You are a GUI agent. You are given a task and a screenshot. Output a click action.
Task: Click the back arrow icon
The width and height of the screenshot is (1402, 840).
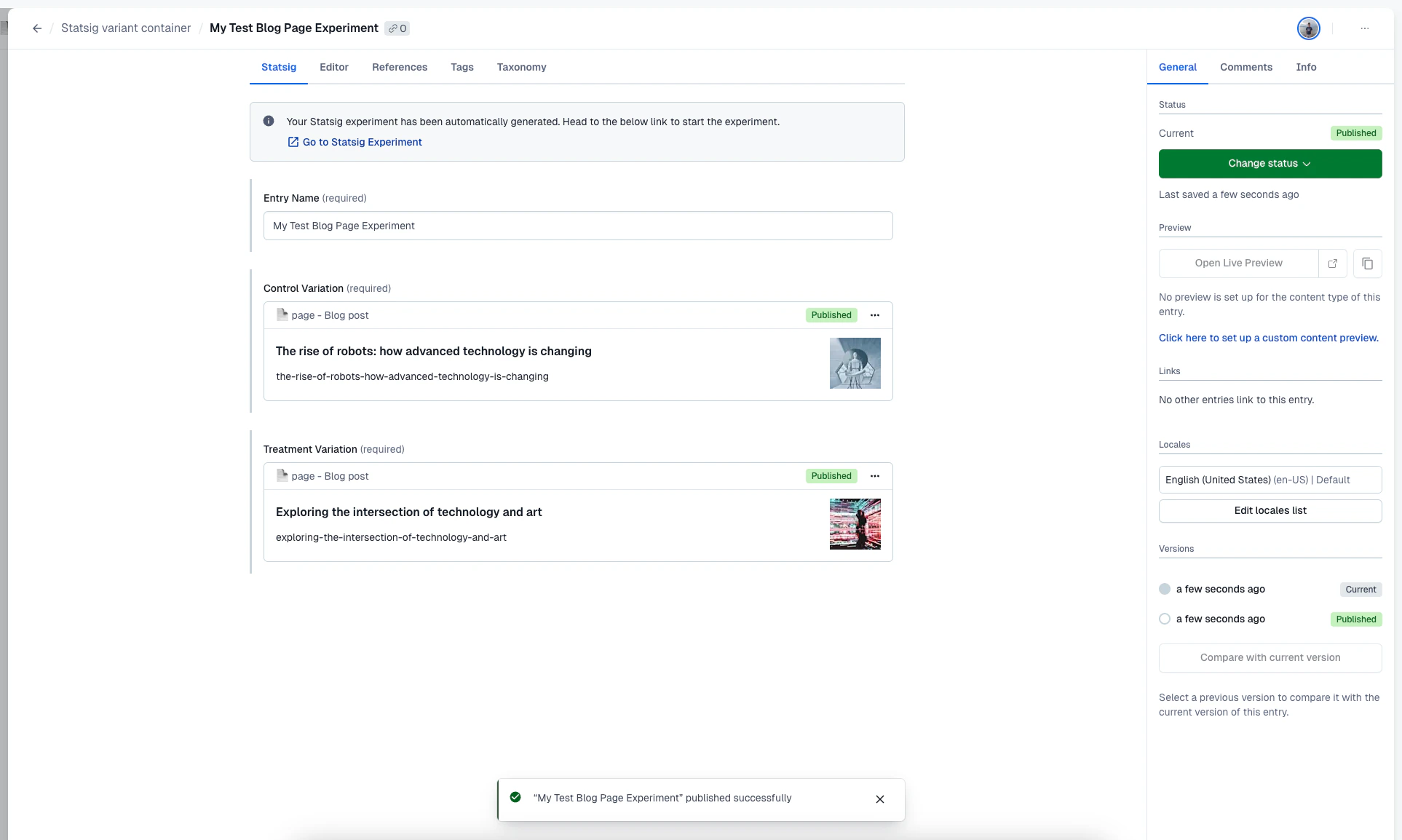(x=37, y=28)
